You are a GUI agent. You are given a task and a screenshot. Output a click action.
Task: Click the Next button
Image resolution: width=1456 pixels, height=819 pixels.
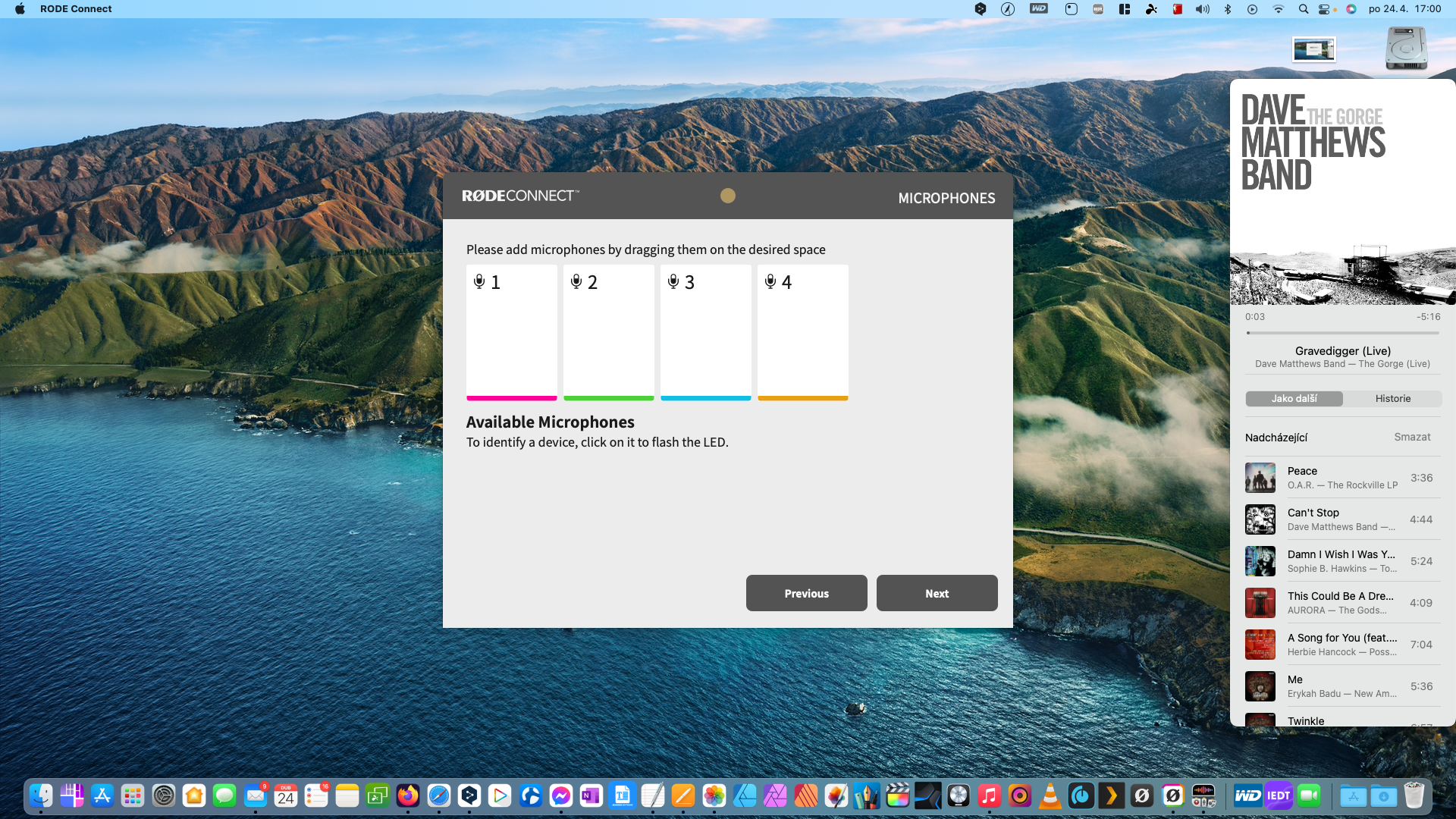click(x=937, y=594)
